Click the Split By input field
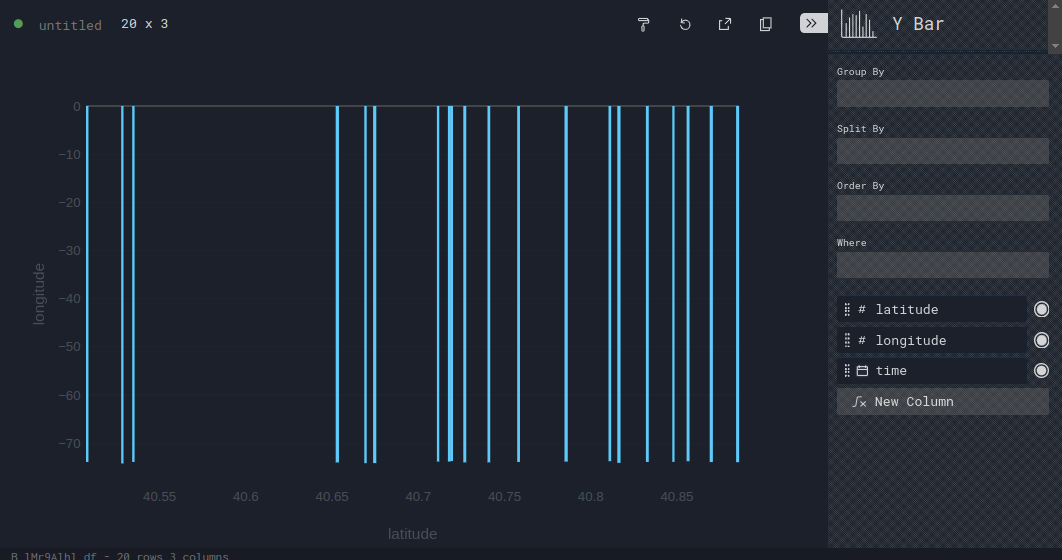The height and width of the screenshot is (560, 1062). click(942, 150)
